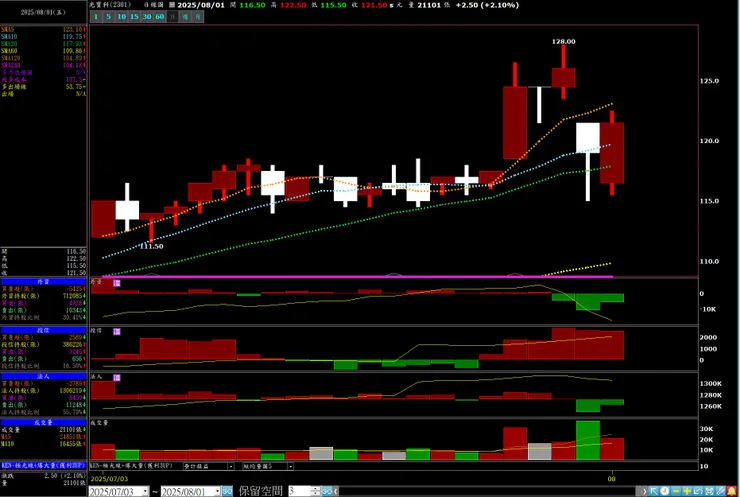This screenshot has height=497, width=740.
Task: Open the start date 2025/07/03 dropdown
Action: point(145,491)
